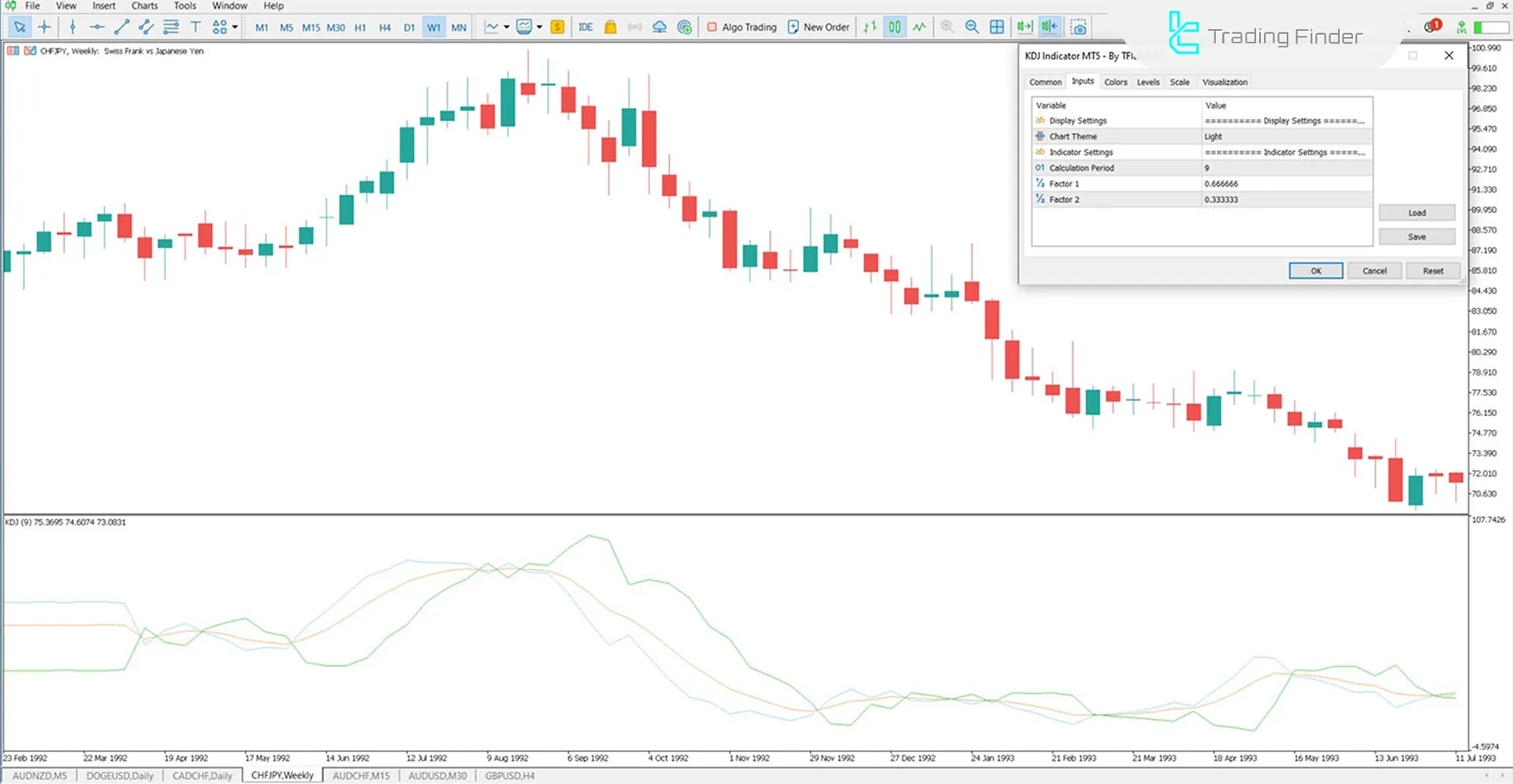
Task: Select the horizontal line tool
Action: [96, 27]
